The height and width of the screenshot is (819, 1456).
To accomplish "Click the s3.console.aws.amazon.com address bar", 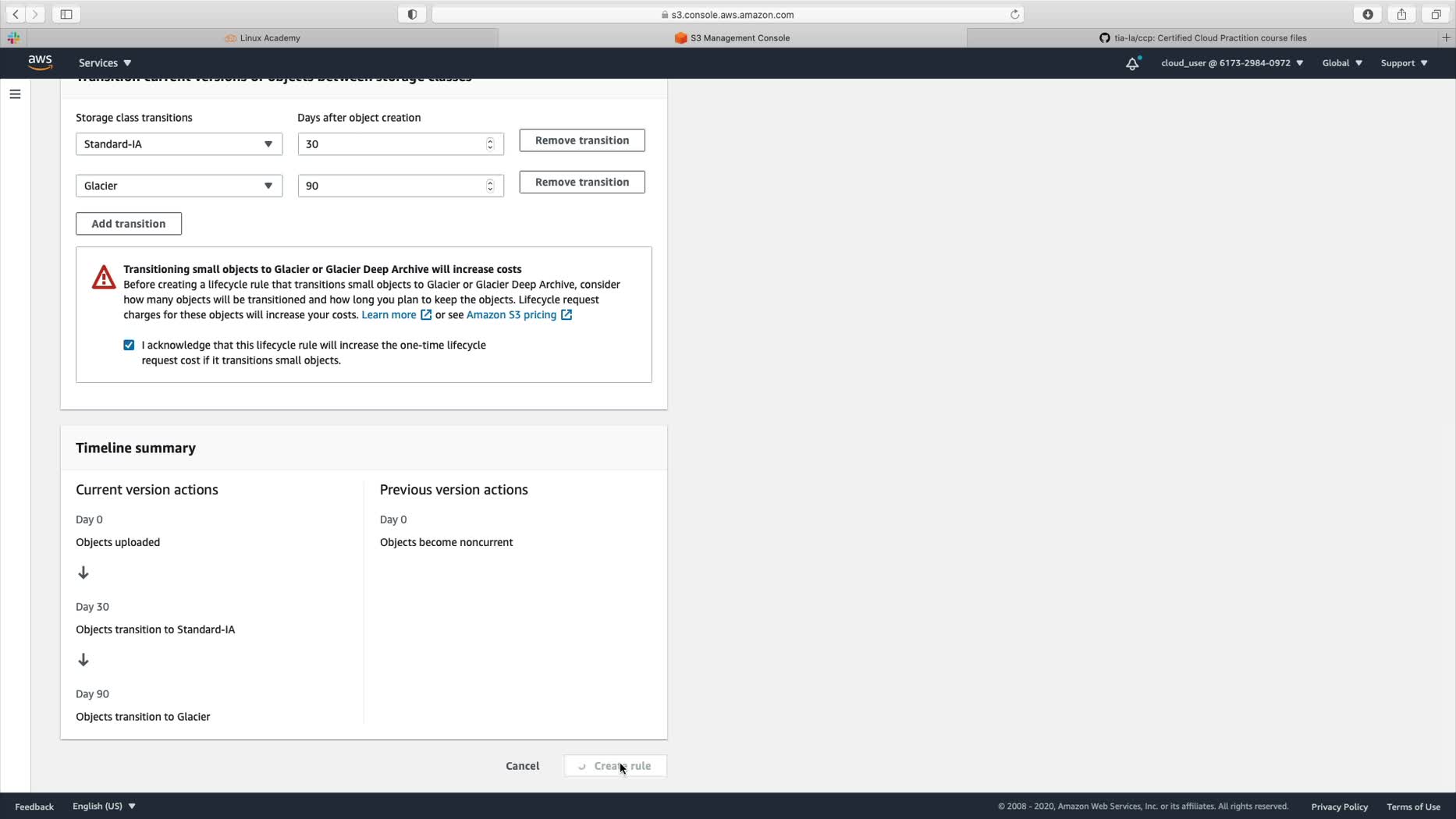I will pos(727,14).
